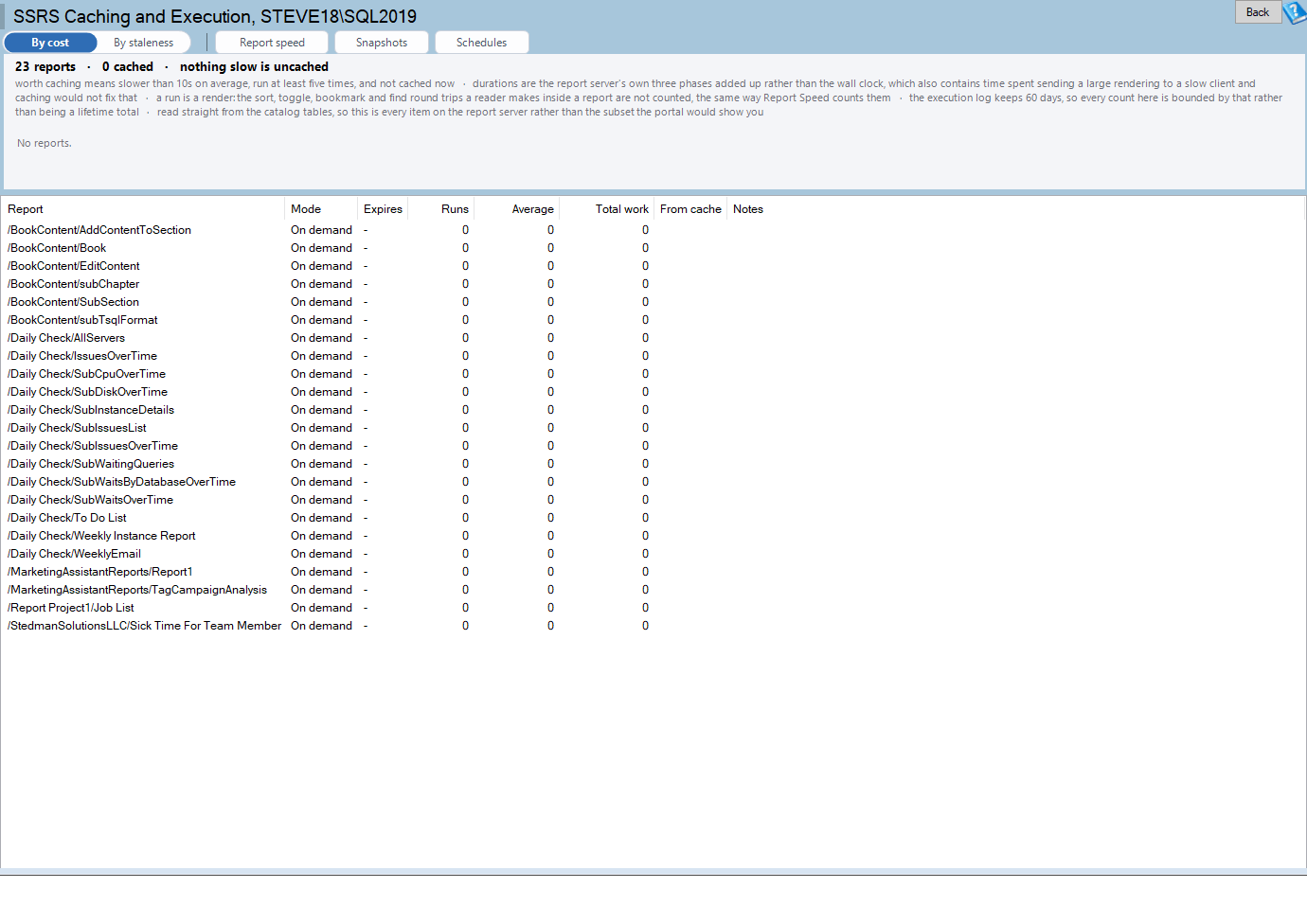Click the Expires dash for SubSection row
The height and width of the screenshot is (924, 1307).
click(366, 302)
